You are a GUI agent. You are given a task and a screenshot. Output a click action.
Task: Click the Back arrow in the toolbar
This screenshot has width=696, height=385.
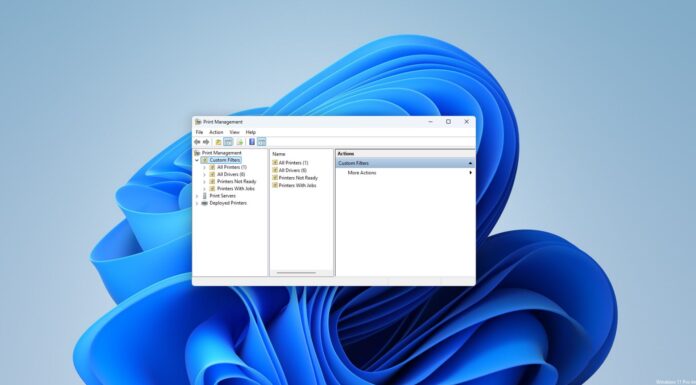(x=197, y=142)
